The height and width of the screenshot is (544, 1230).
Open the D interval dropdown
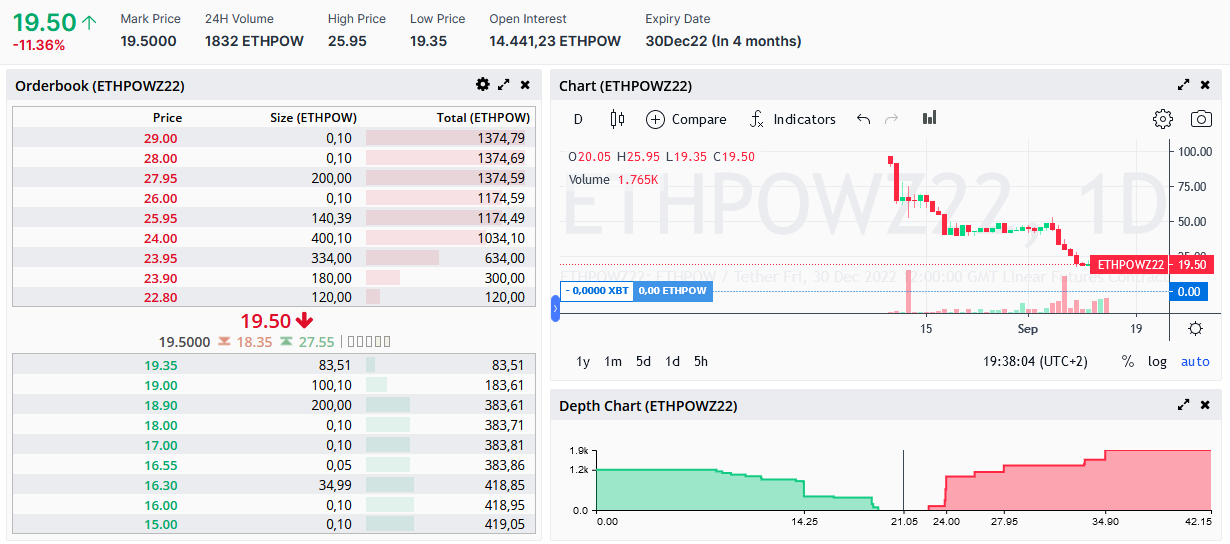tap(578, 119)
